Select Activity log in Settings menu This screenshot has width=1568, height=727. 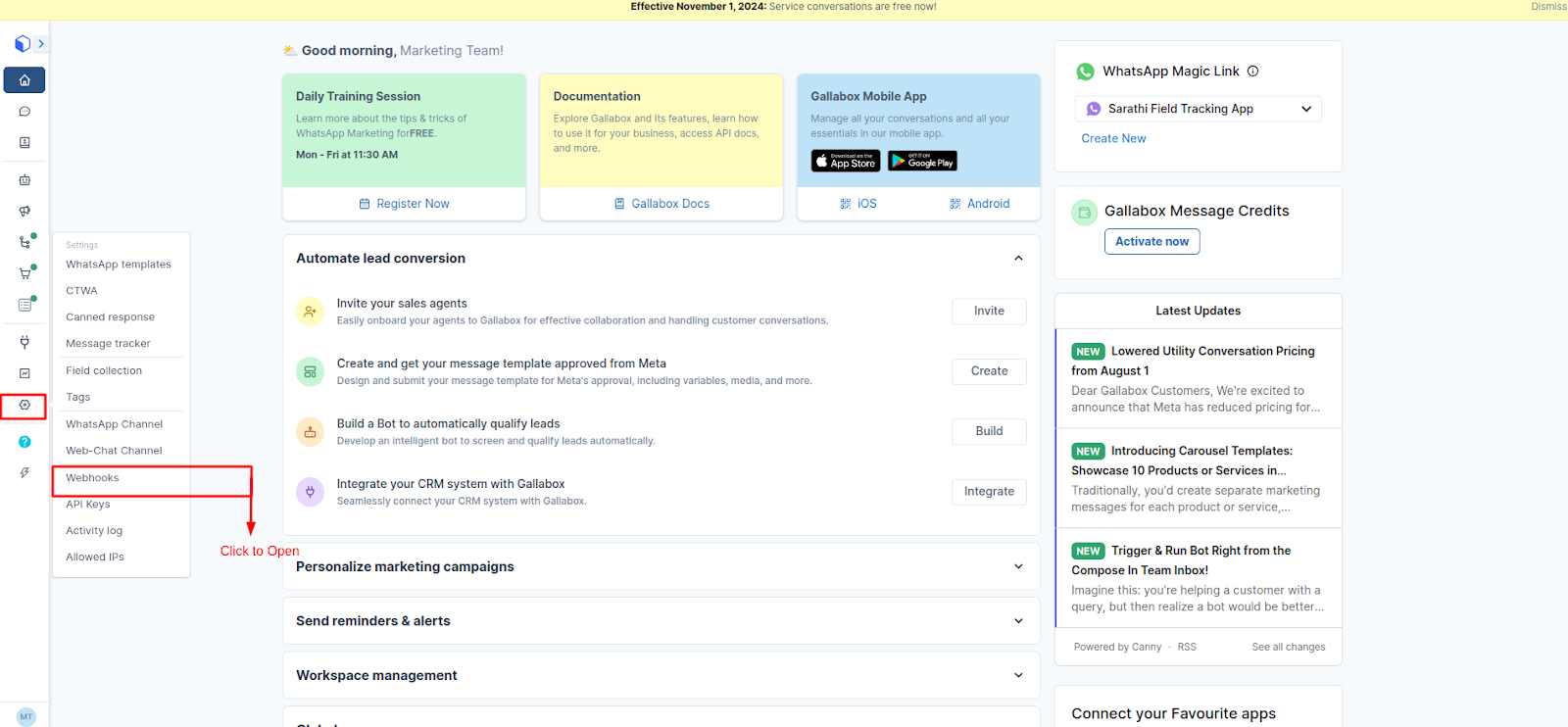tap(94, 531)
